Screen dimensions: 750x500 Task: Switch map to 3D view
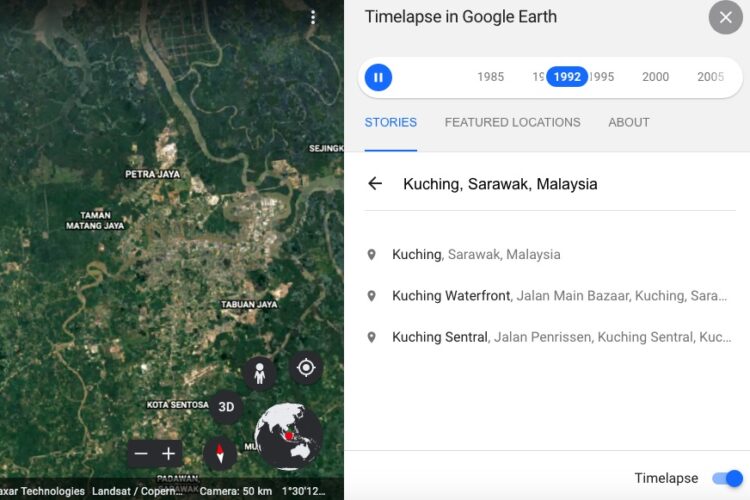click(226, 407)
